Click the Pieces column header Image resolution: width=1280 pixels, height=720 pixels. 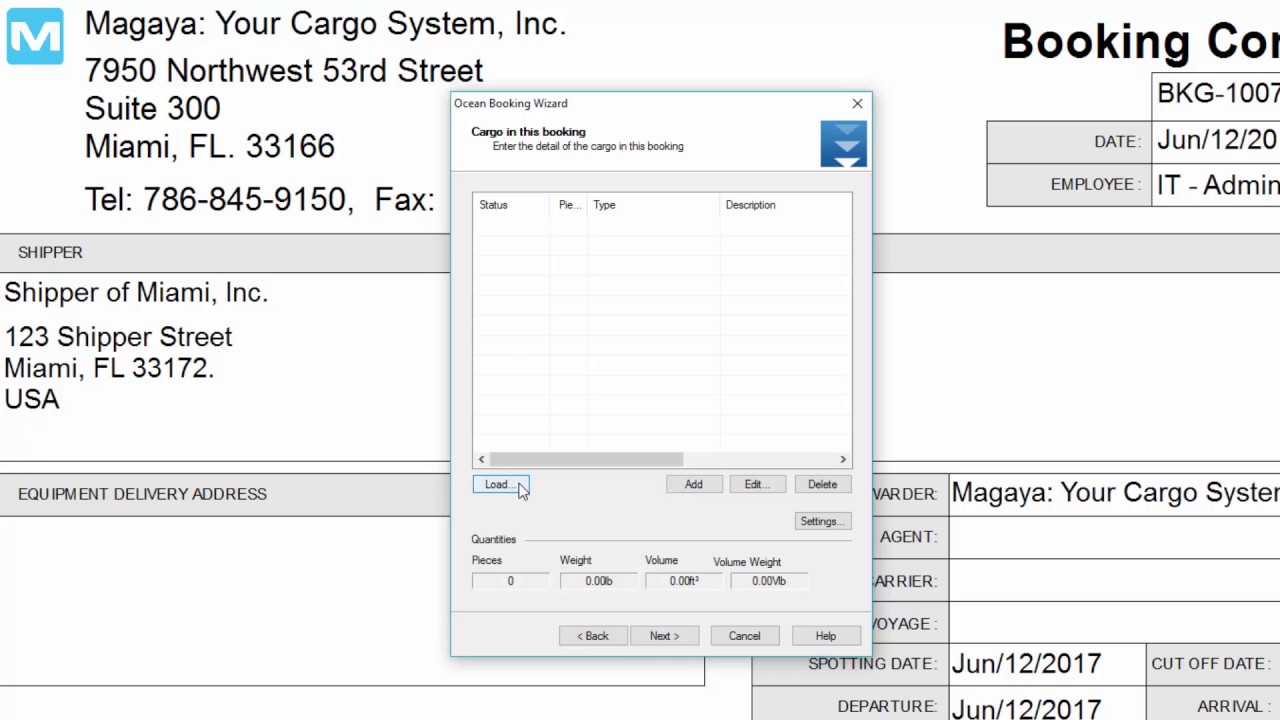click(569, 205)
